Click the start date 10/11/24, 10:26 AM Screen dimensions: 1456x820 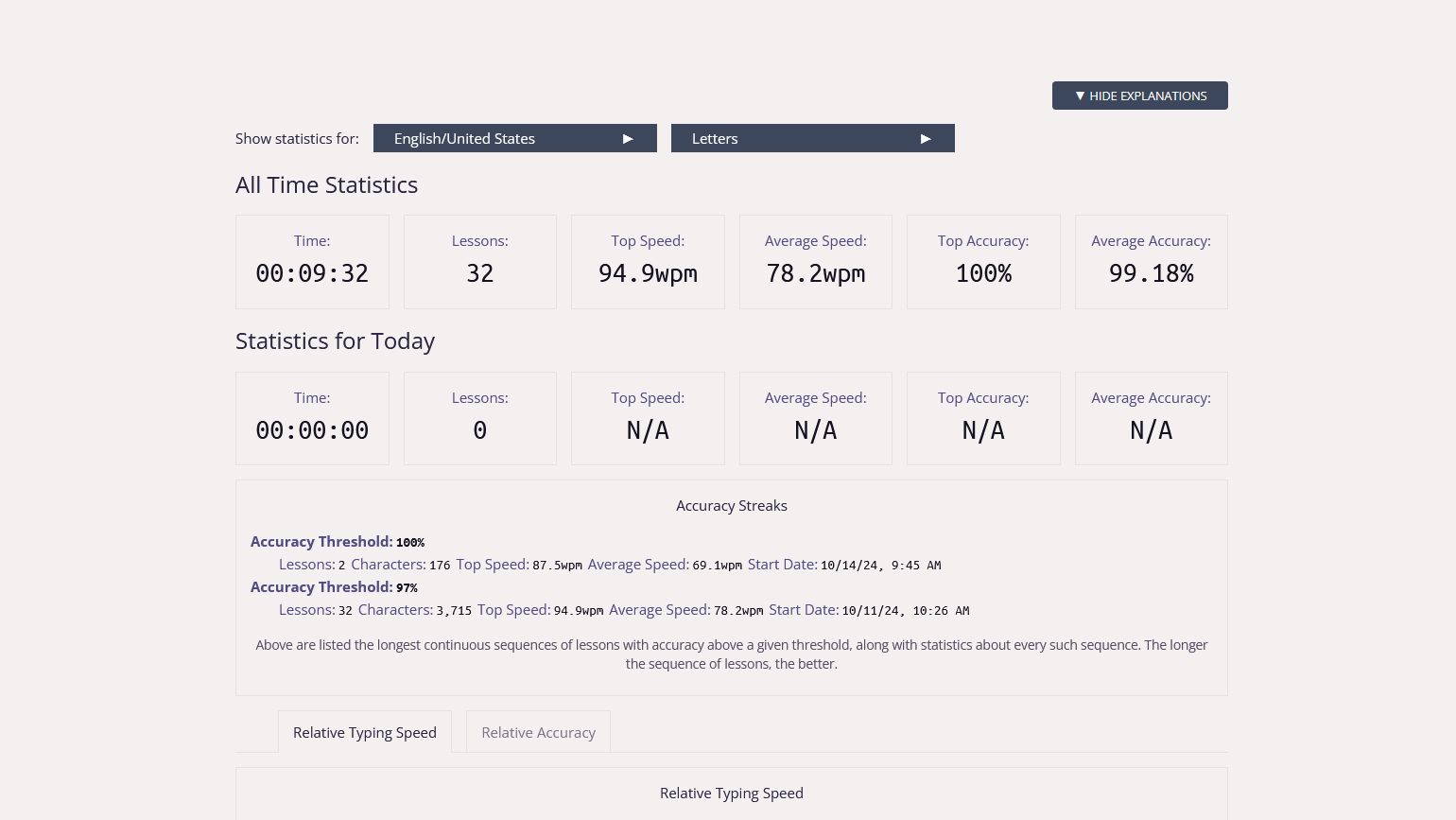click(x=905, y=611)
